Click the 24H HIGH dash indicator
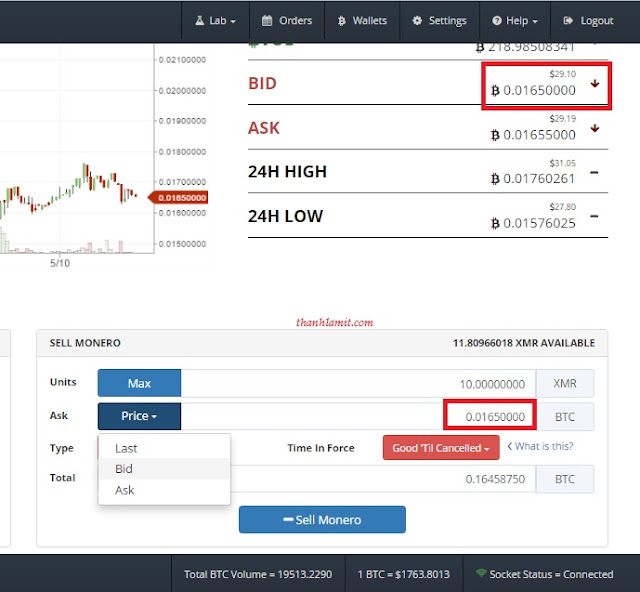 click(x=594, y=172)
